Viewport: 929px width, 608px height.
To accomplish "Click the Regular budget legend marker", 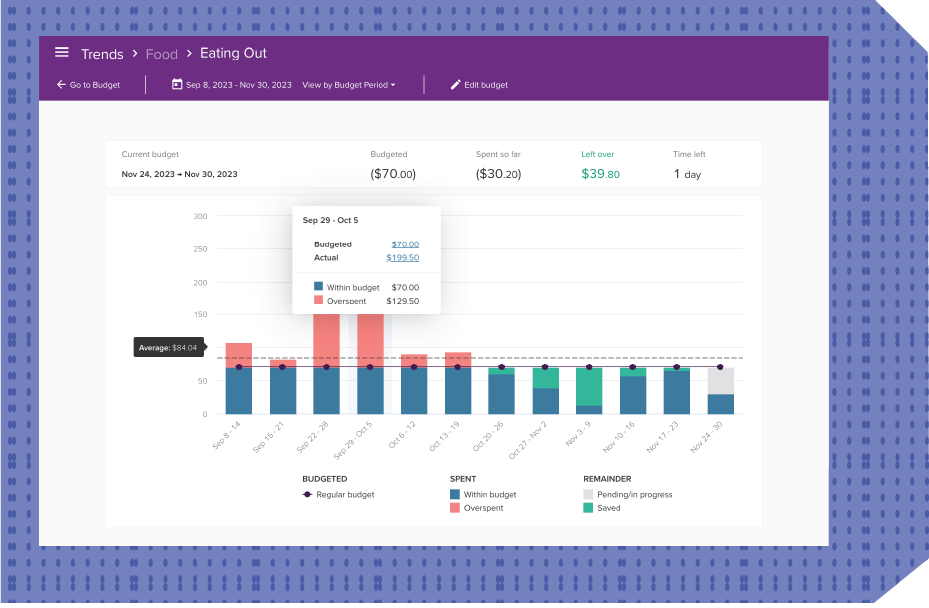I will [307, 494].
